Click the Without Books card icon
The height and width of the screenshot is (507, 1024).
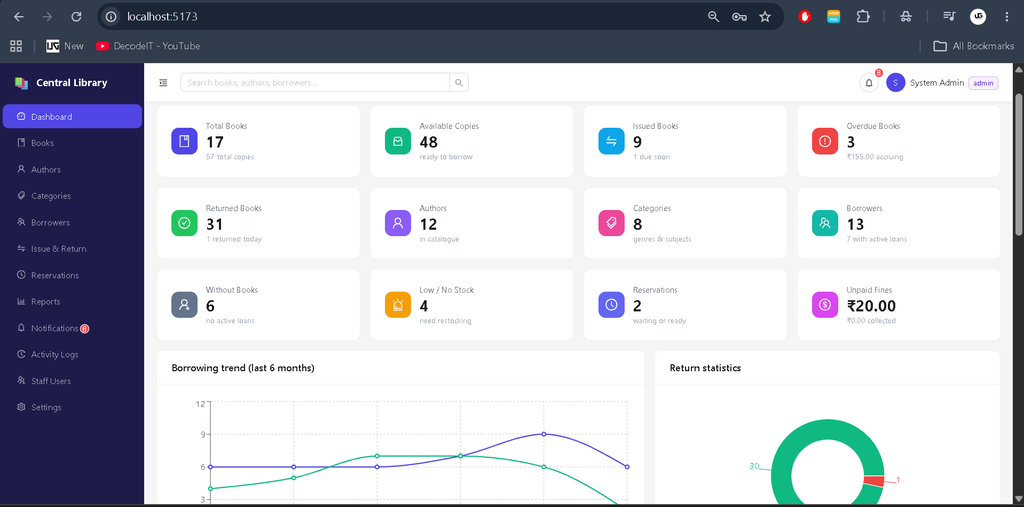[184, 304]
